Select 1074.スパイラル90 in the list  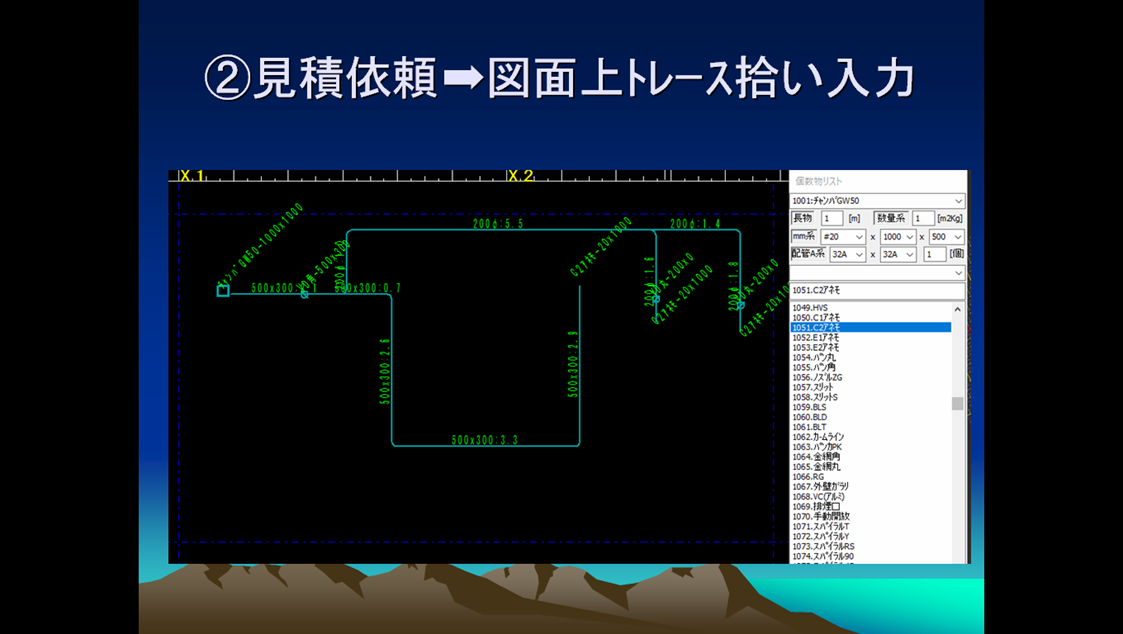871,557
